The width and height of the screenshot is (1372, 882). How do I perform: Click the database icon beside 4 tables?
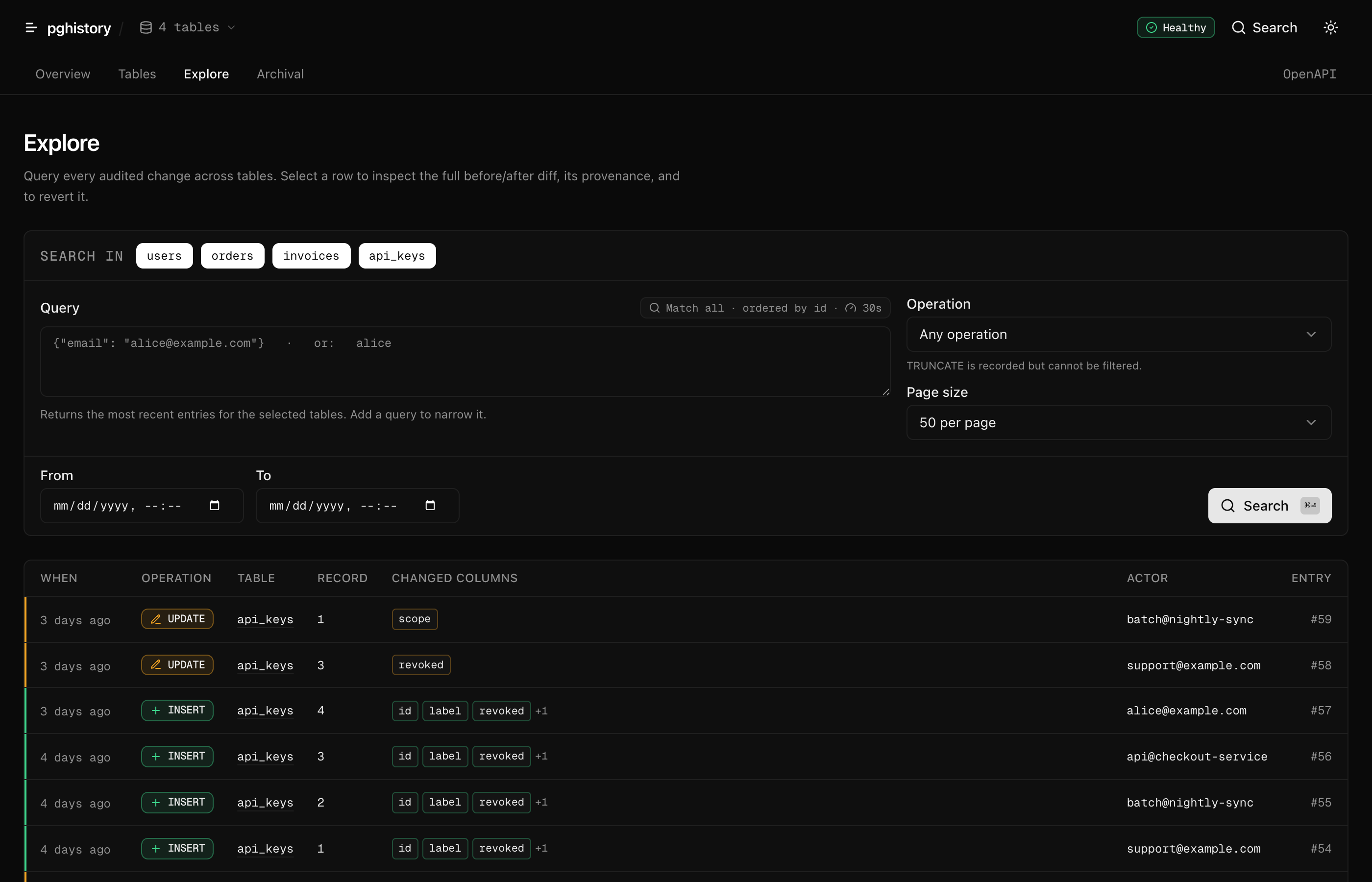(146, 27)
